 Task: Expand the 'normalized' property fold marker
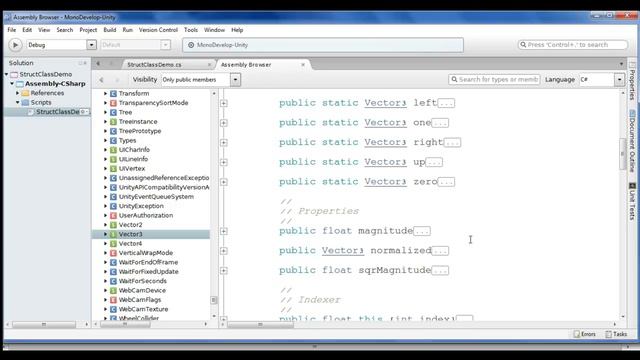224,251
